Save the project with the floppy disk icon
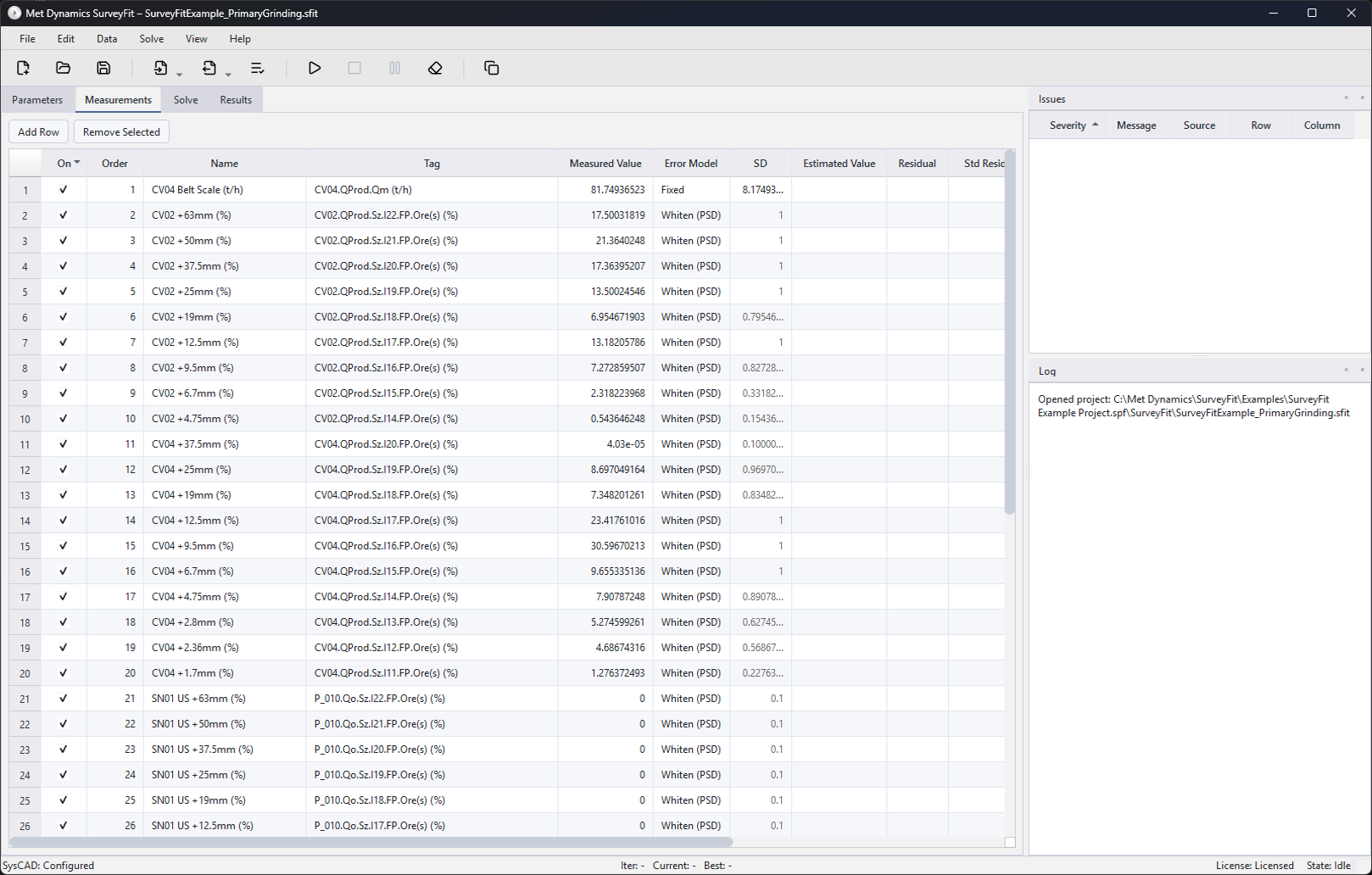 tap(103, 68)
